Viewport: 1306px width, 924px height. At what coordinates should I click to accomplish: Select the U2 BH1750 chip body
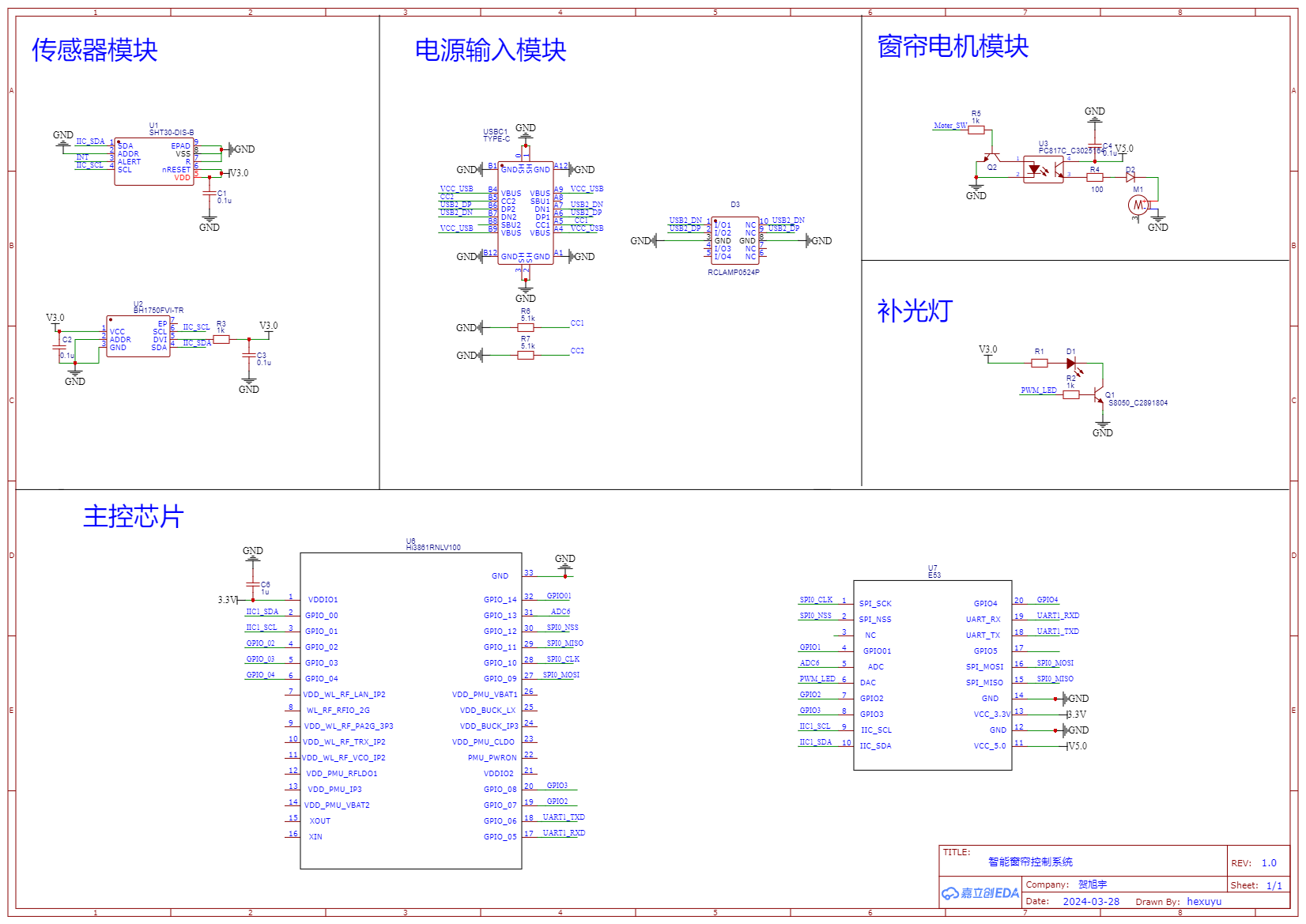click(138, 336)
